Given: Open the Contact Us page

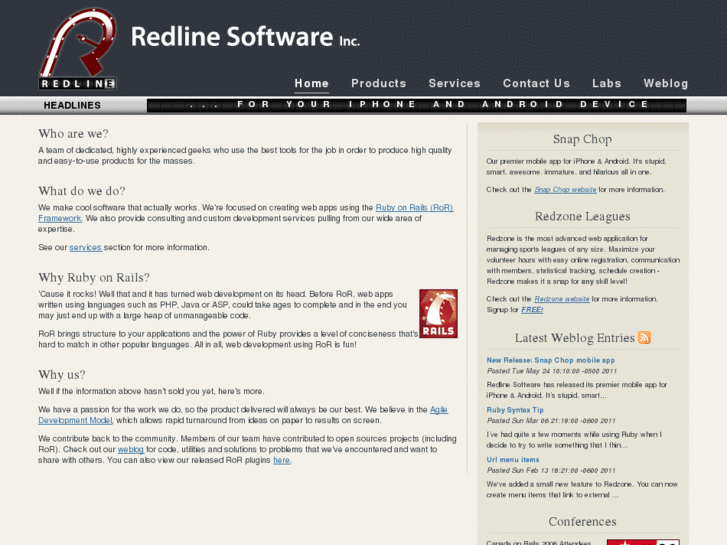Looking at the screenshot, I should pyautogui.click(x=536, y=83).
